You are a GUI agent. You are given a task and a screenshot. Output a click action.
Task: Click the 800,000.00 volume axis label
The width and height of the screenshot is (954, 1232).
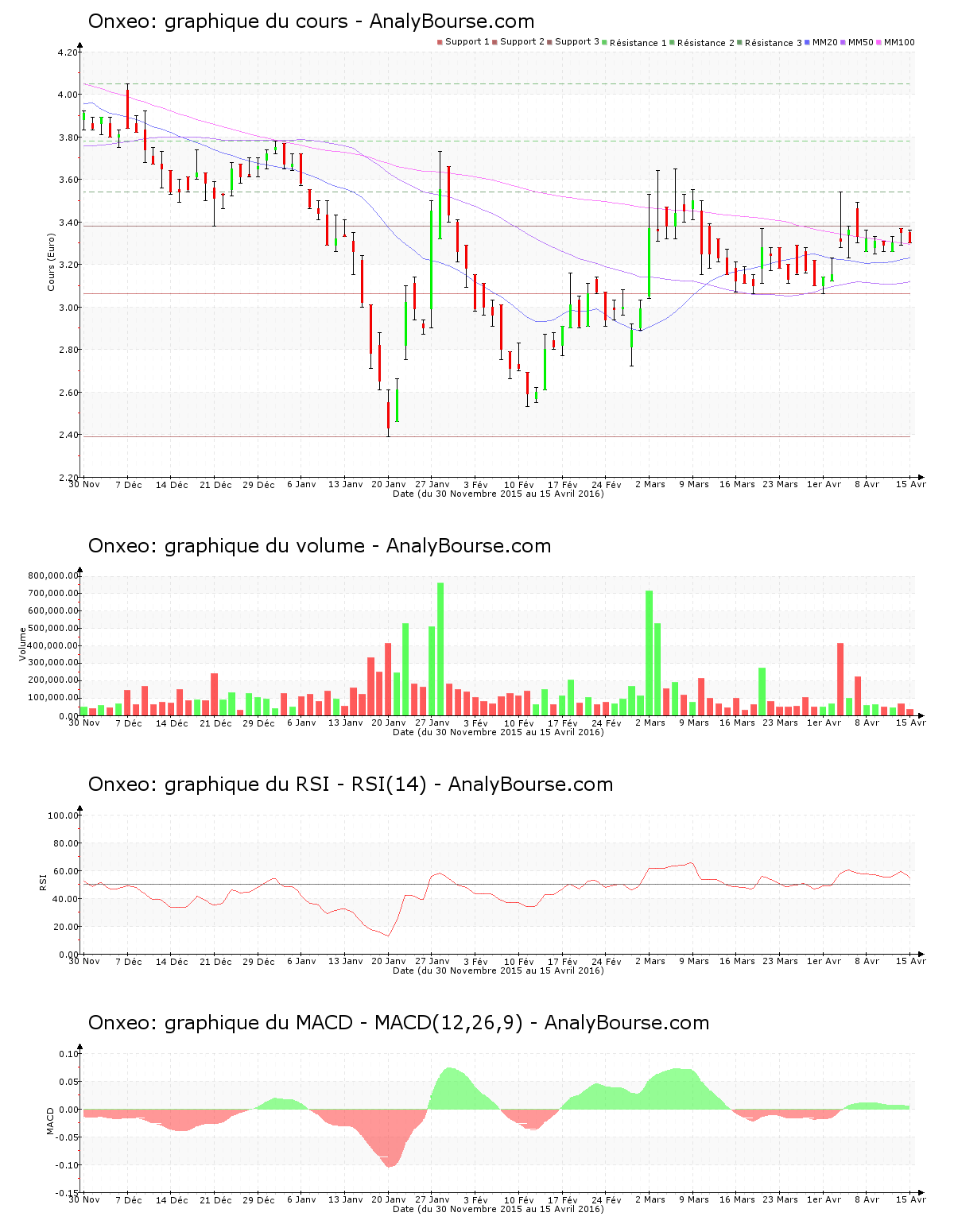53,575
